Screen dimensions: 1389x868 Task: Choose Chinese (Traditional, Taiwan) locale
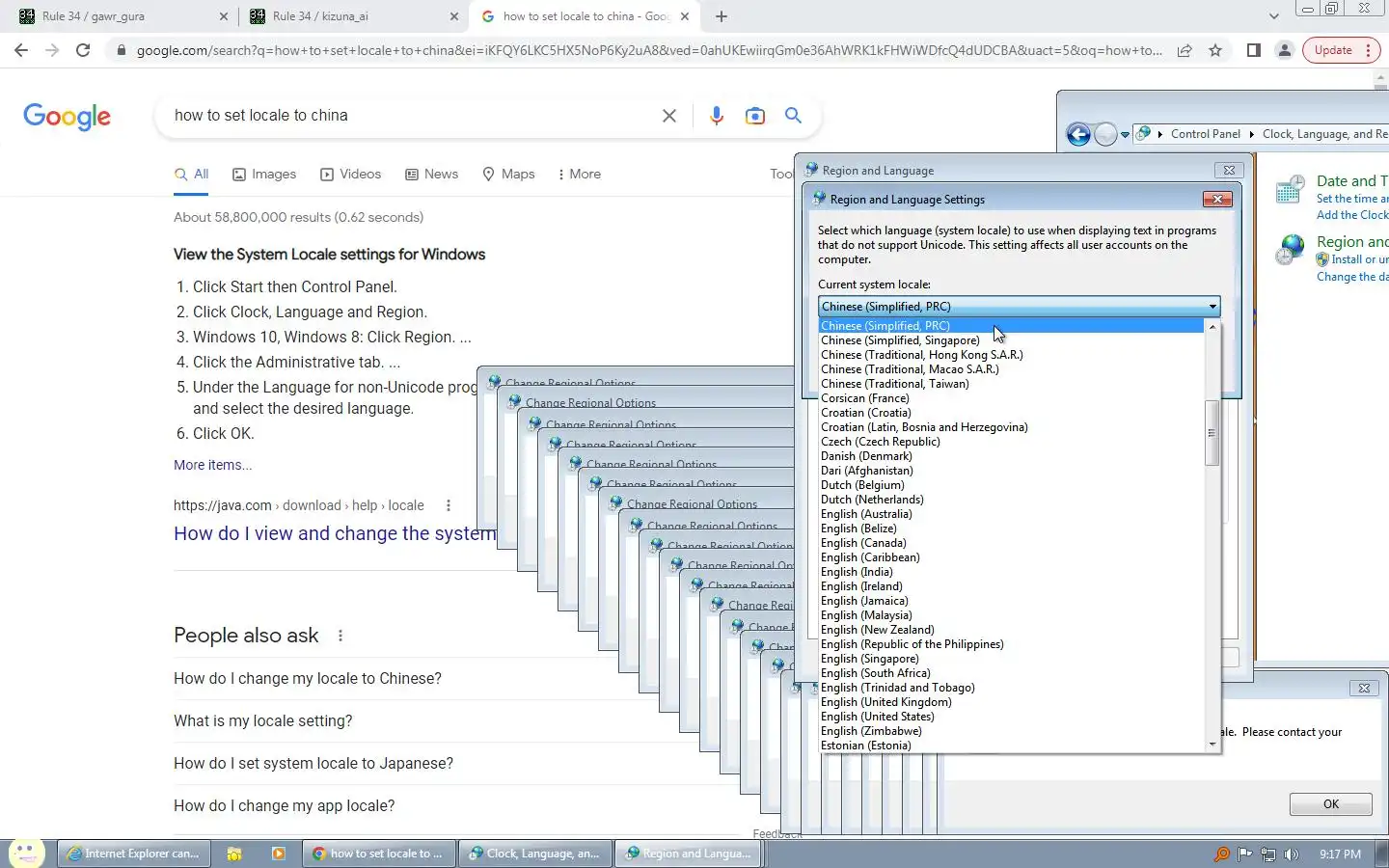point(1011,384)
